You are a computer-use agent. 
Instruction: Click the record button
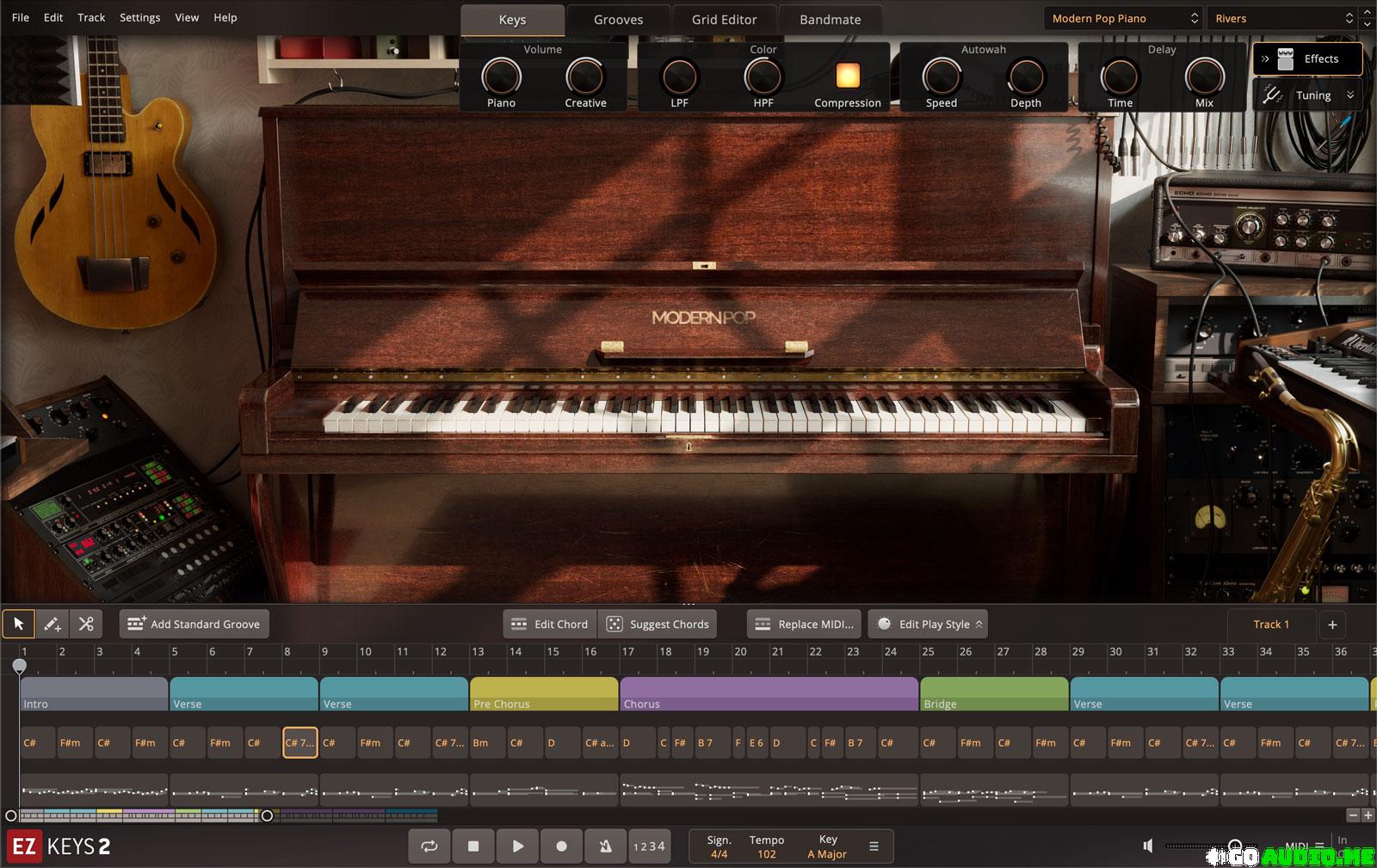tap(561, 846)
